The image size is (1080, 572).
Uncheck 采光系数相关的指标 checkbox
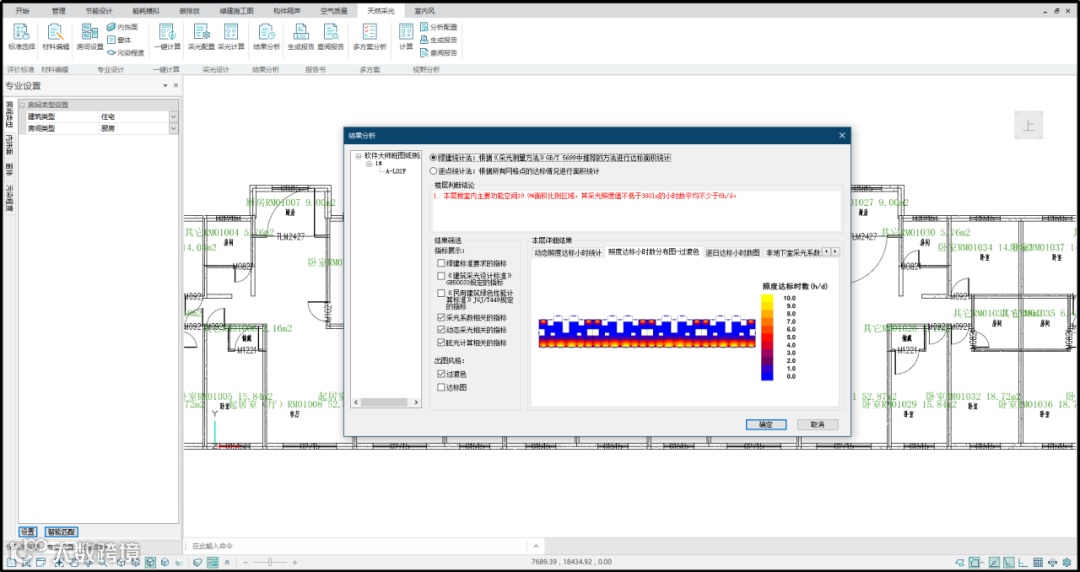coord(442,318)
